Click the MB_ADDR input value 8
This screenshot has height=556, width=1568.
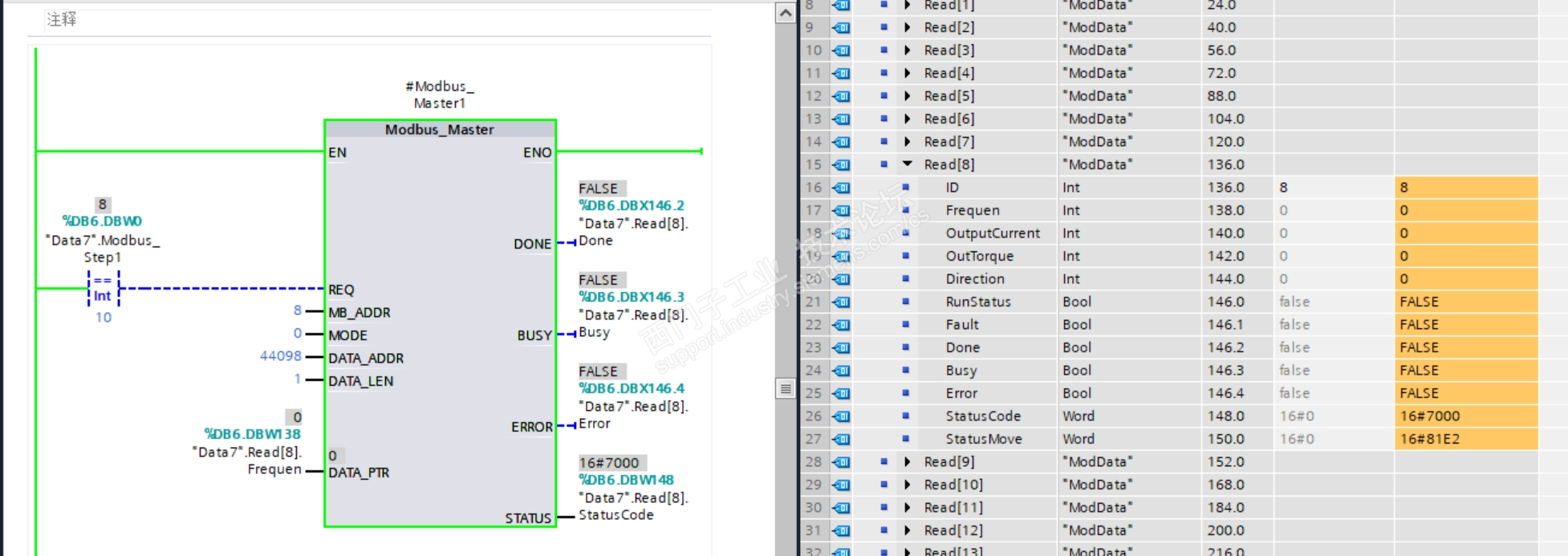click(298, 310)
